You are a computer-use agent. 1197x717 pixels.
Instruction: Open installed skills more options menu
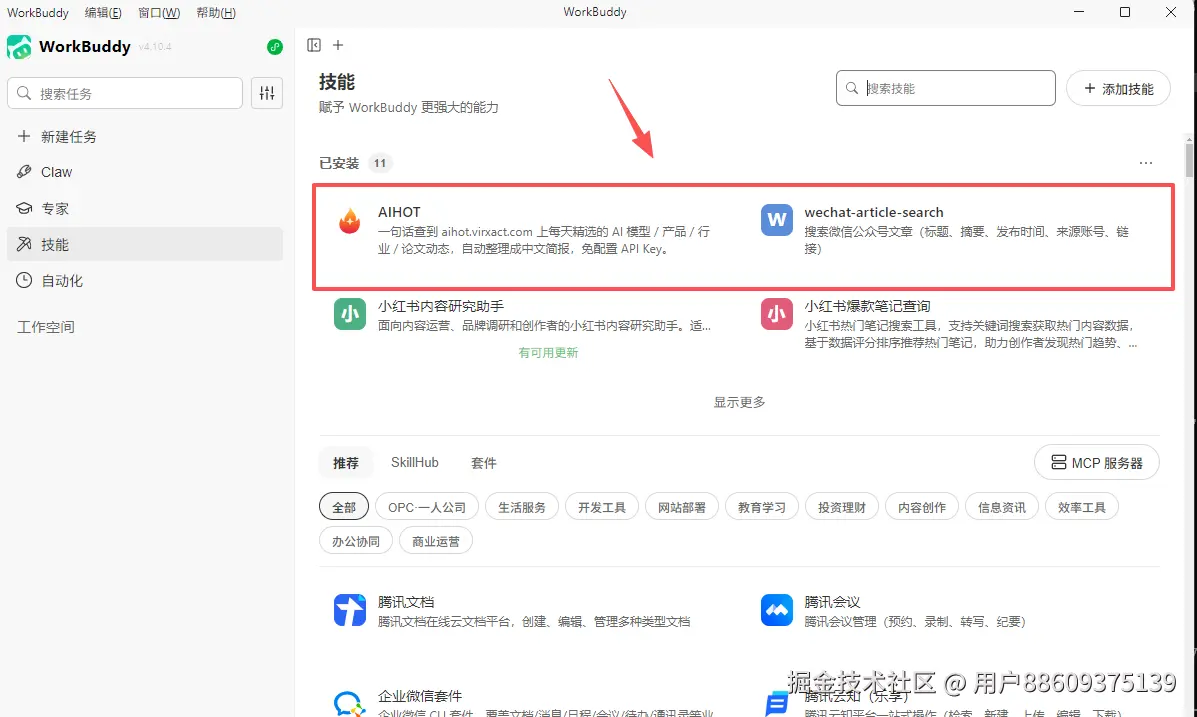coord(1146,163)
